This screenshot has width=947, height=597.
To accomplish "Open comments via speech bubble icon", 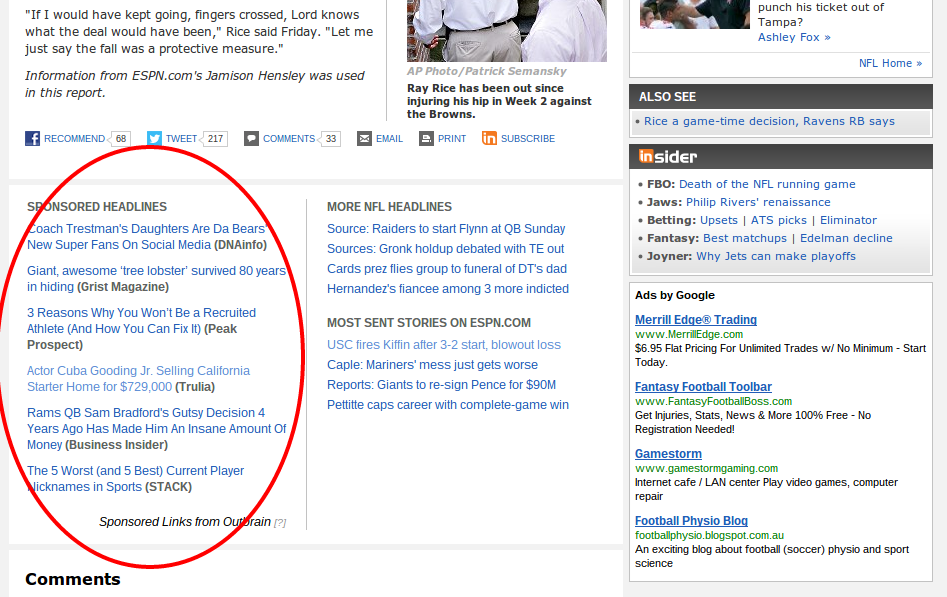I will pos(251,138).
